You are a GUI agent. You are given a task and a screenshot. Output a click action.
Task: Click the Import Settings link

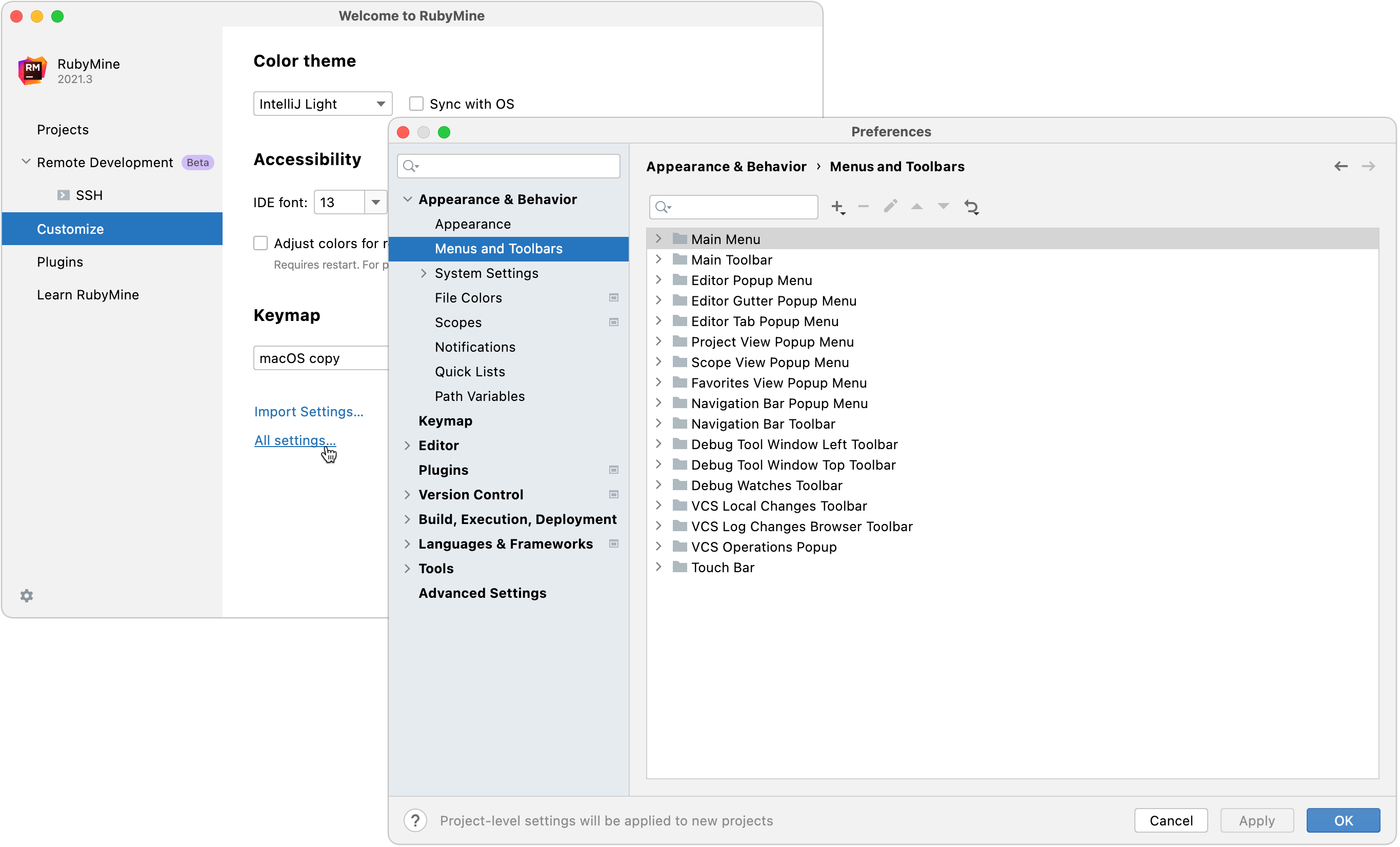click(309, 411)
